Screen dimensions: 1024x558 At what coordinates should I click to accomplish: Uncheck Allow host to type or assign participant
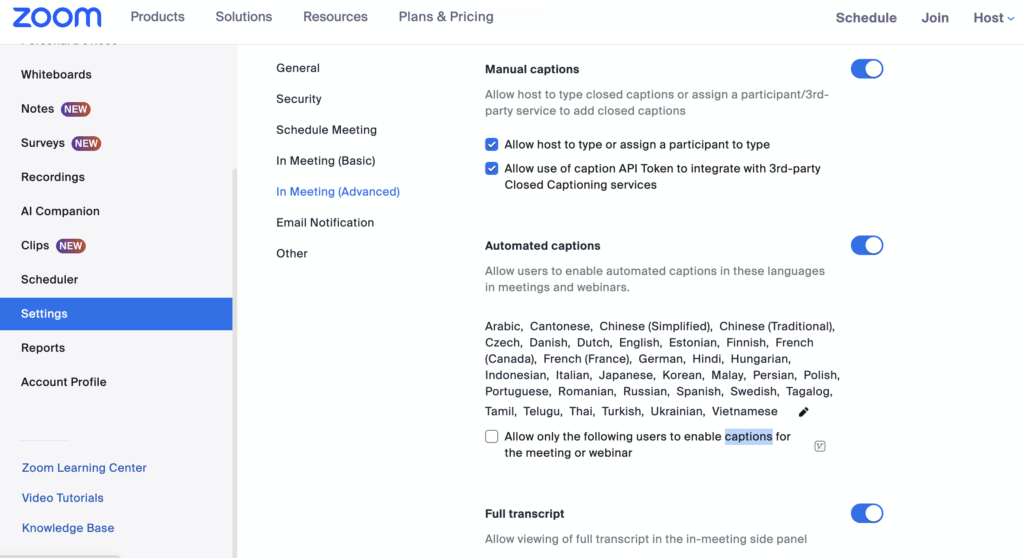point(492,145)
